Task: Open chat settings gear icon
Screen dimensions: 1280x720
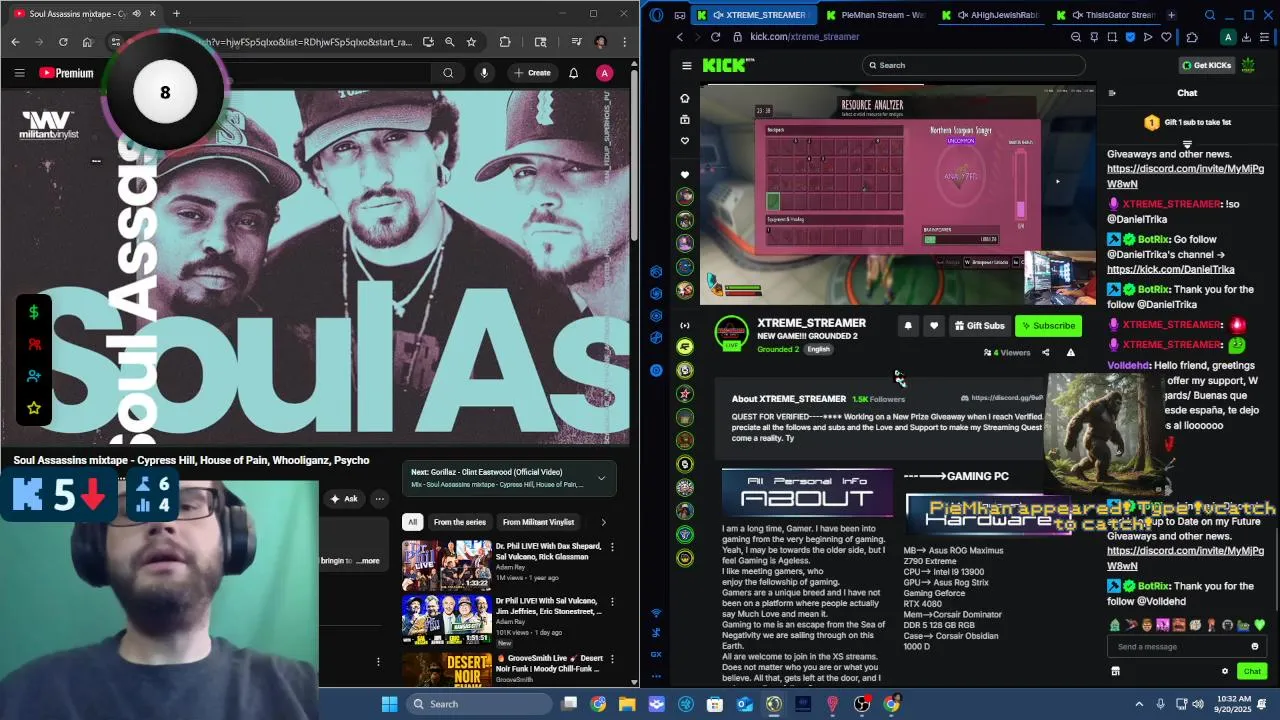Action: (x=1225, y=671)
